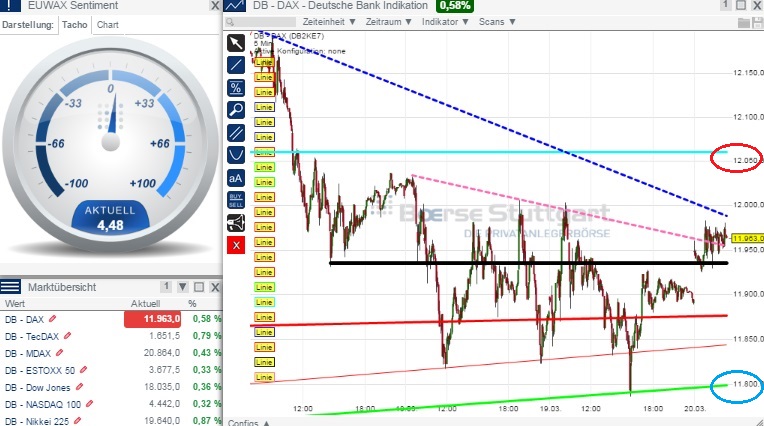Open the Buy/Sell marker tool
The width and height of the screenshot is (764, 426).
236,200
